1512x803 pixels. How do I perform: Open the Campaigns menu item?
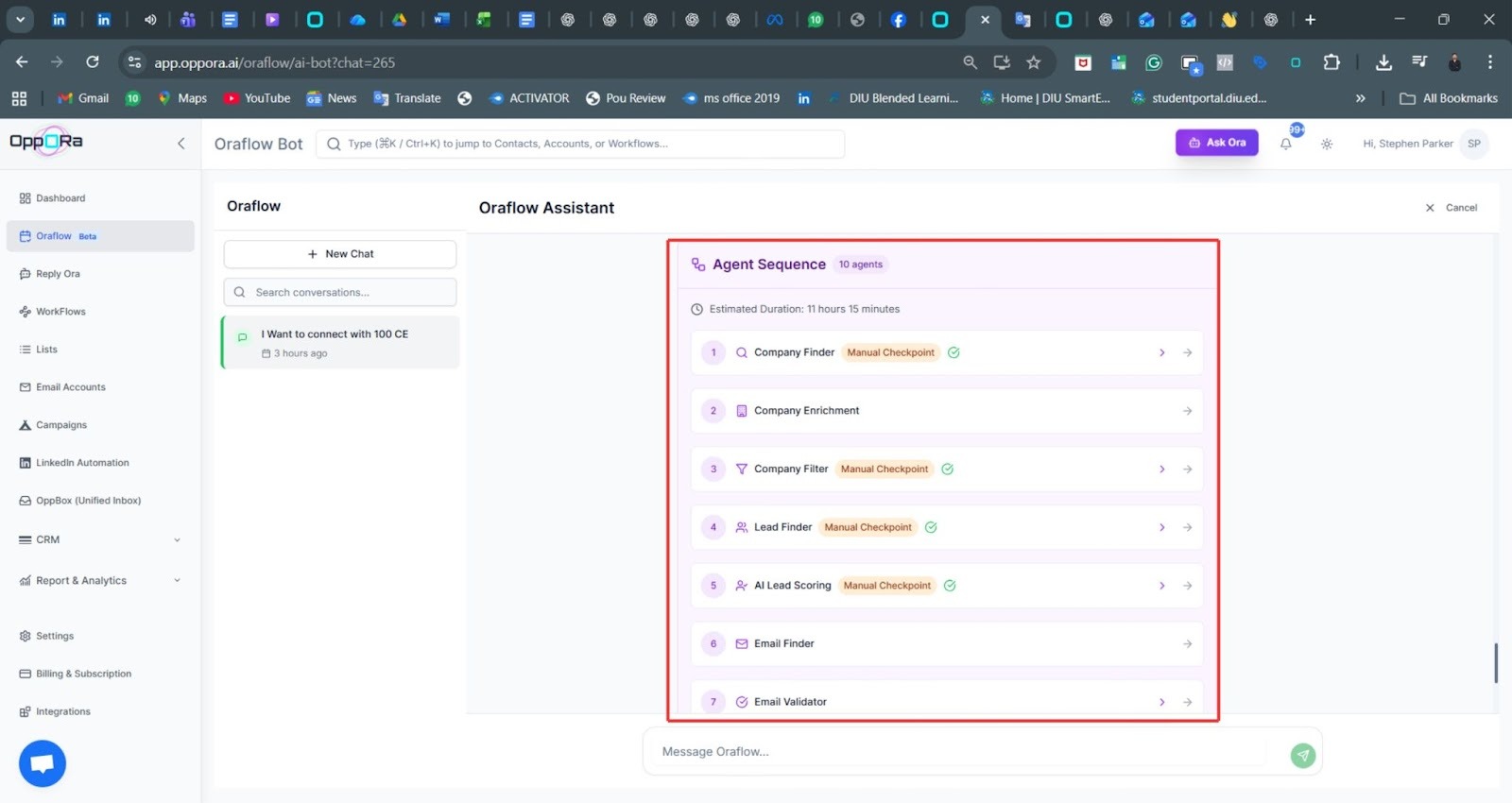[x=60, y=425]
